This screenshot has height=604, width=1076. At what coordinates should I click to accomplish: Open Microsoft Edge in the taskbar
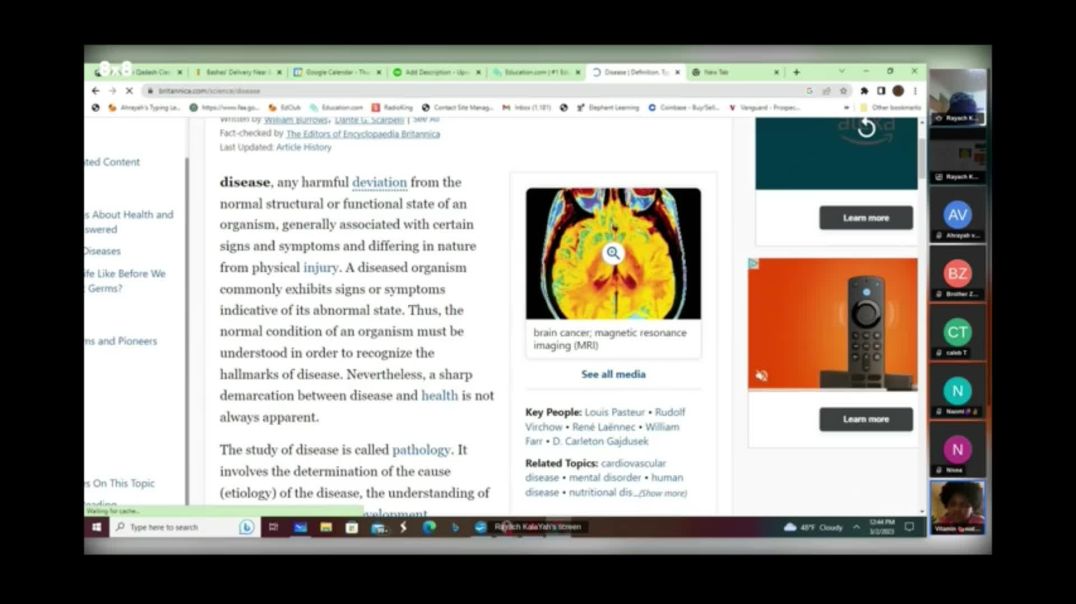coord(429,527)
